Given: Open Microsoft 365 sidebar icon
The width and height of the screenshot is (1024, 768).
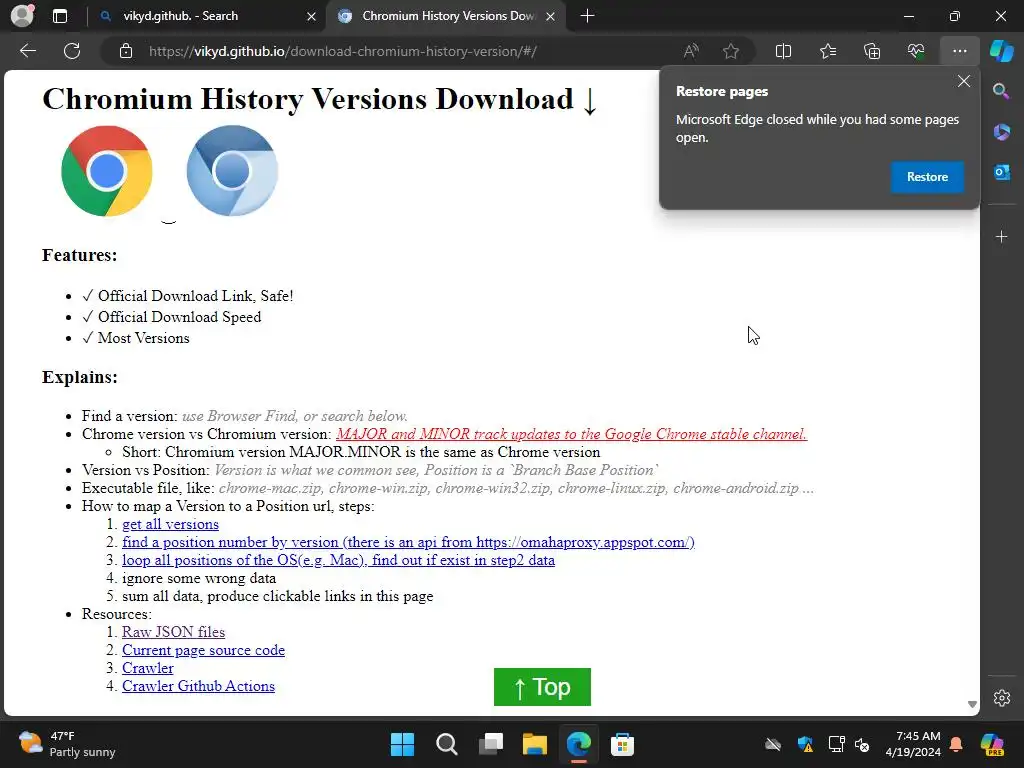Looking at the screenshot, I should tap(1001, 132).
